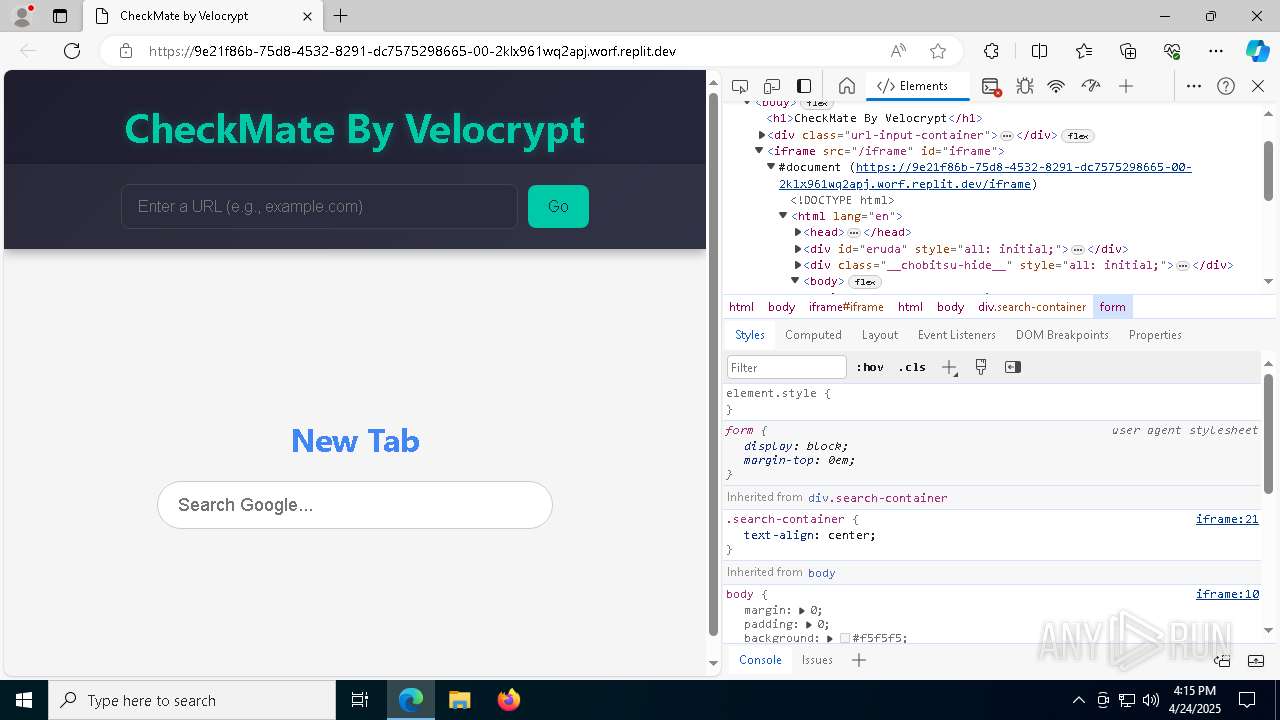Toggle the DevTools activity bar sidebar icon
Screen dimensions: 1280x720
point(804,86)
